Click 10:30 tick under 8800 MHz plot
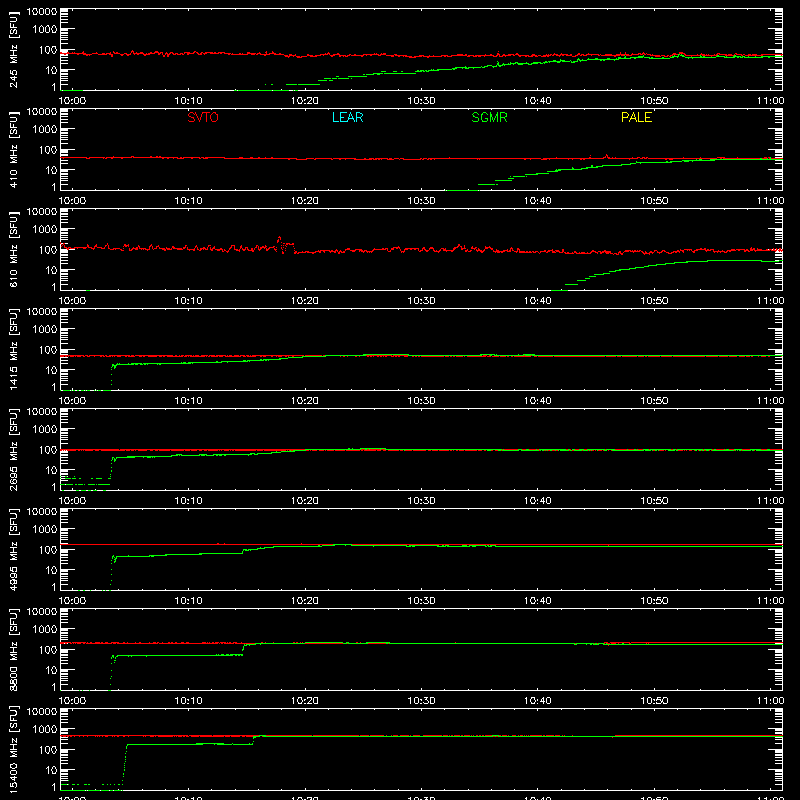This screenshot has height=800, width=800. (x=421, y=701)
